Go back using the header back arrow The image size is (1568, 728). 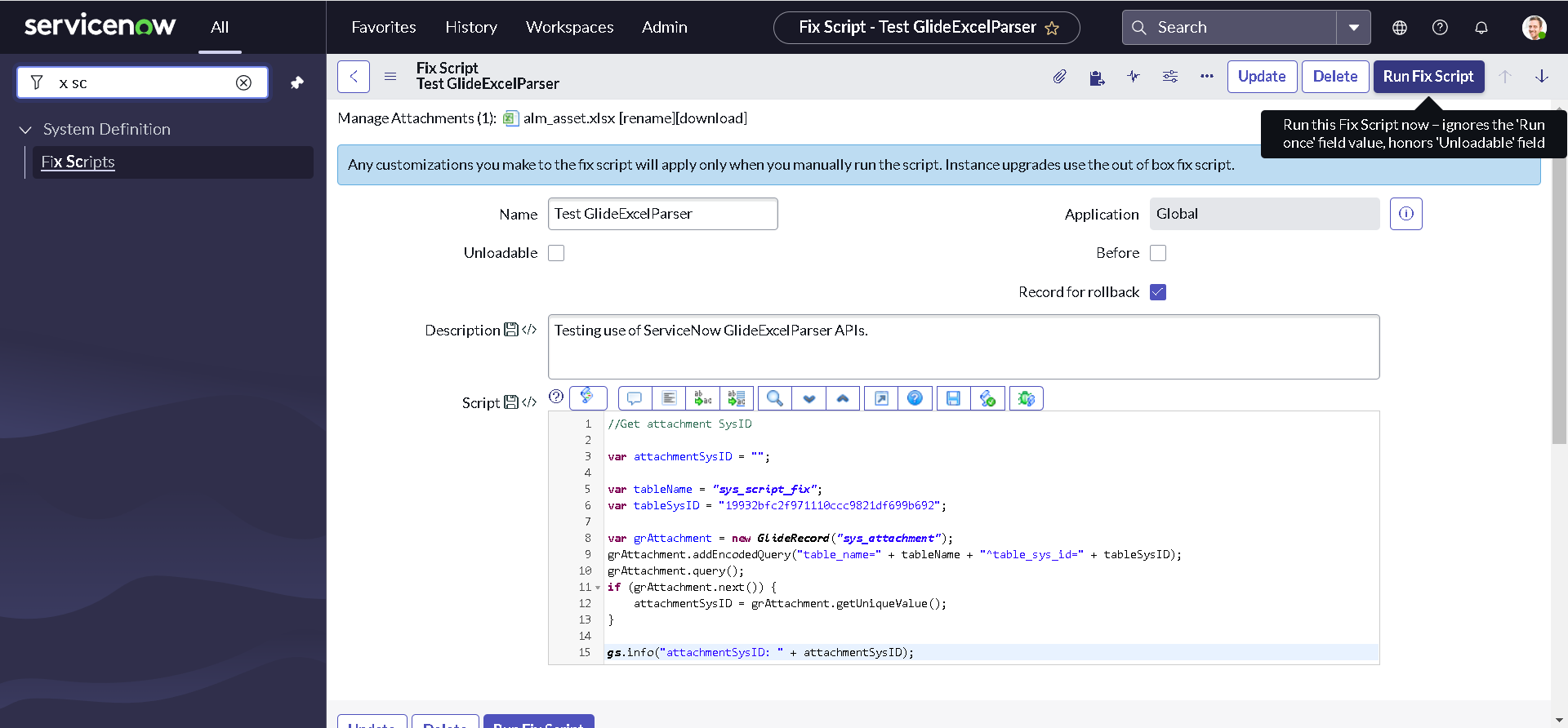coord(354,77)
